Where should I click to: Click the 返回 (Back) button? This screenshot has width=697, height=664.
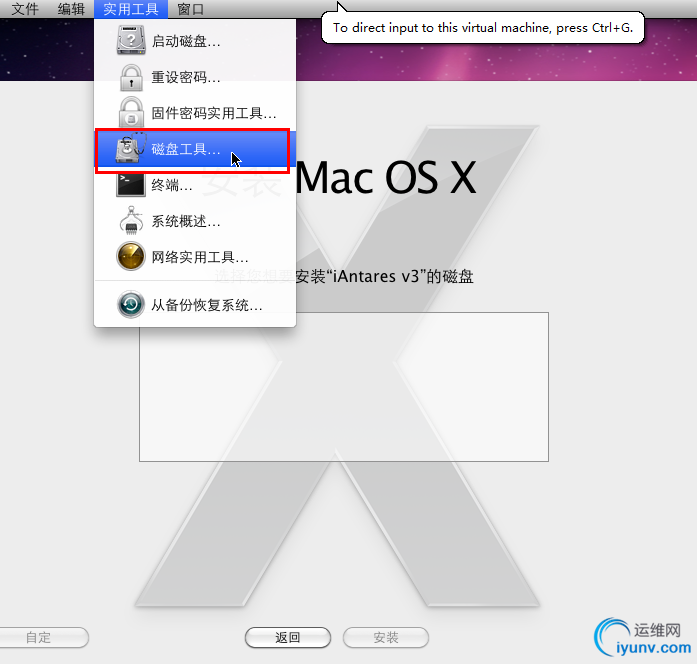288,637
